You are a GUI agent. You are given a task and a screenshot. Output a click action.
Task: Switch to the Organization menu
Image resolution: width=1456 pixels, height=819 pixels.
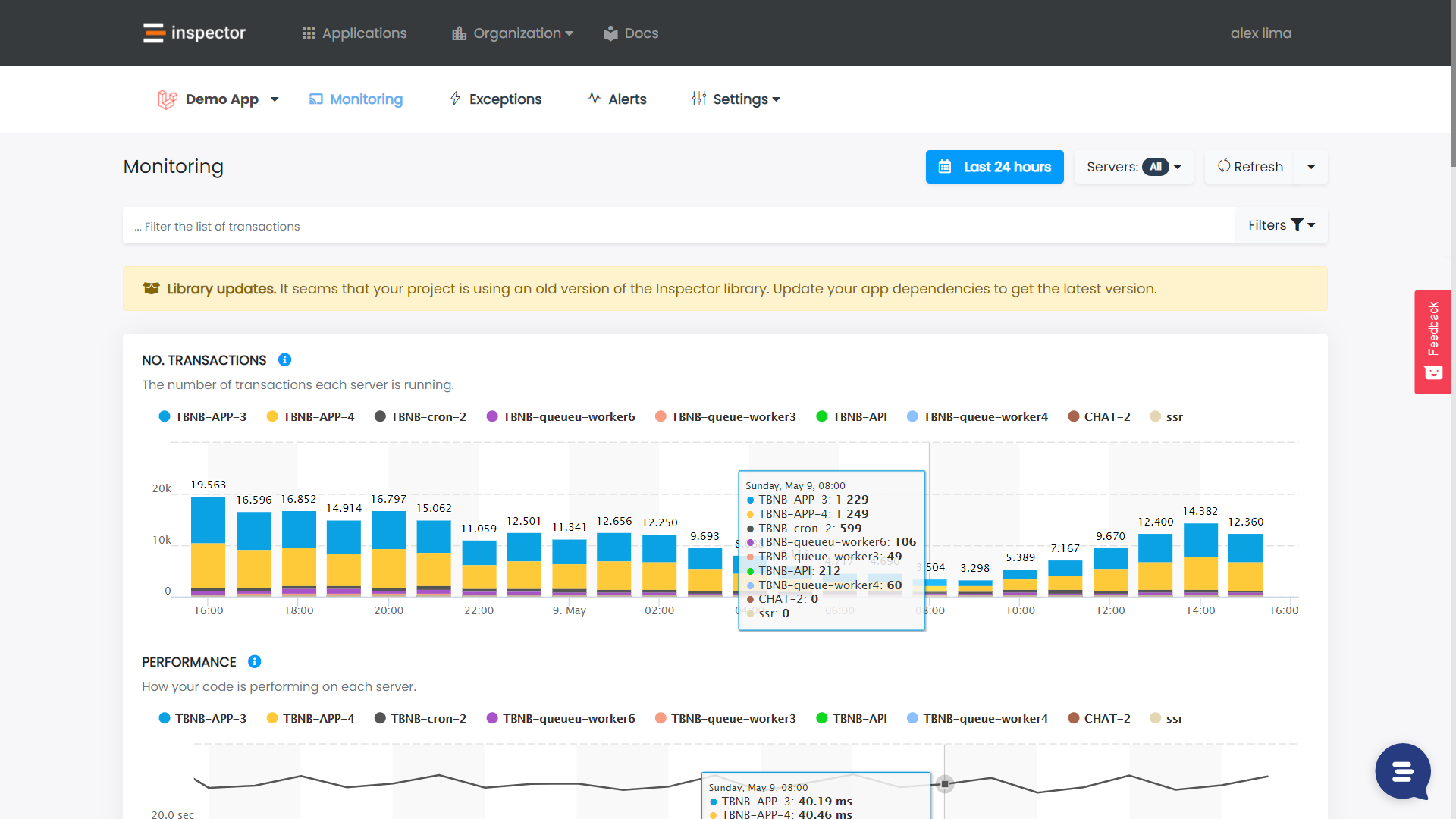tap(512, 33)
